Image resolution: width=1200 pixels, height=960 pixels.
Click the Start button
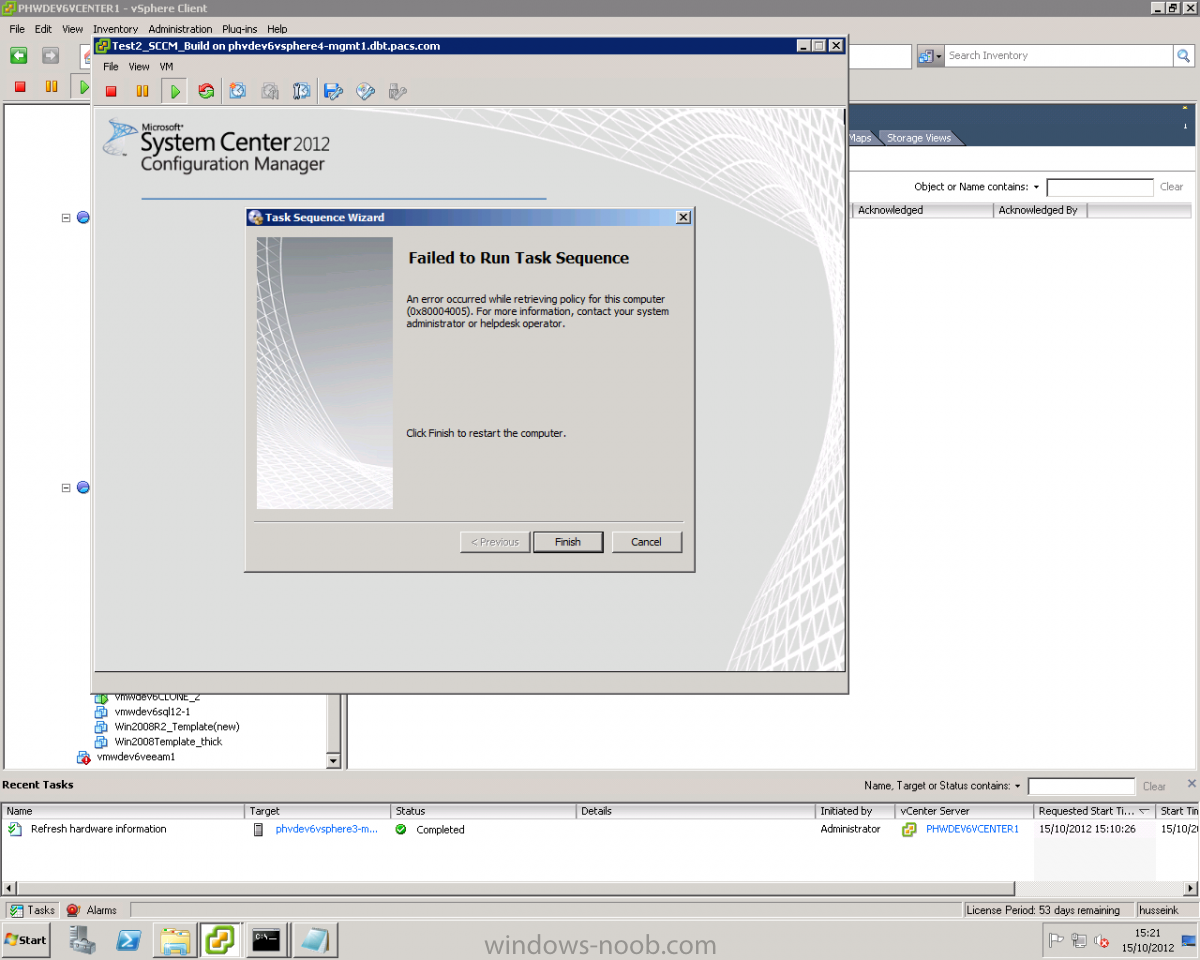[x=26, y=940]
